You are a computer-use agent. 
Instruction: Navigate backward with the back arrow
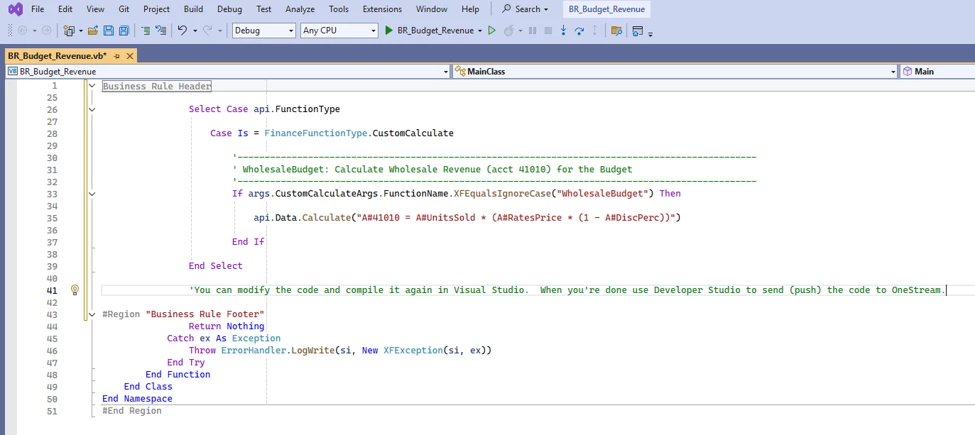click(23, 30)
